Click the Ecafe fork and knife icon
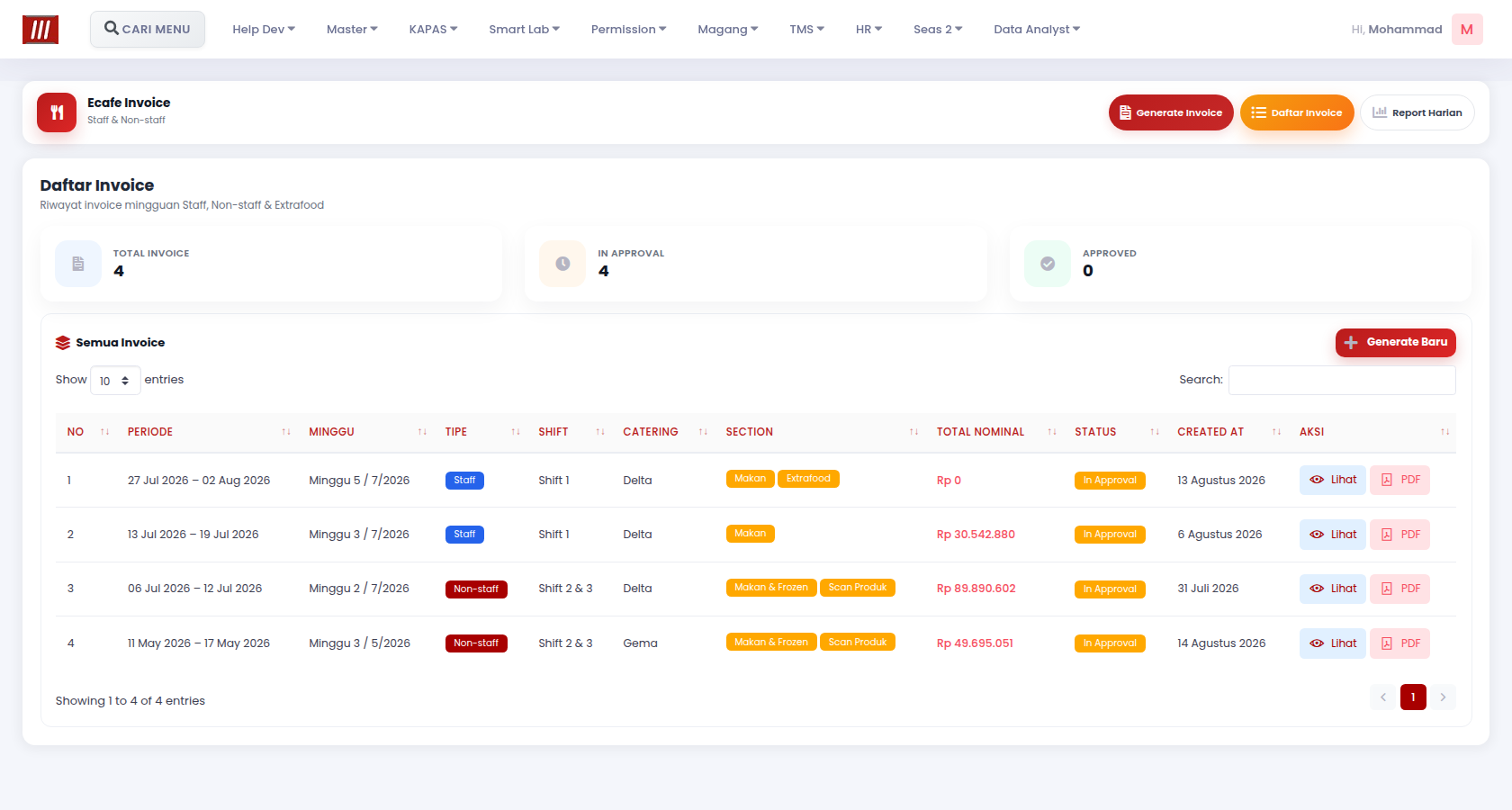 (57, 112)
